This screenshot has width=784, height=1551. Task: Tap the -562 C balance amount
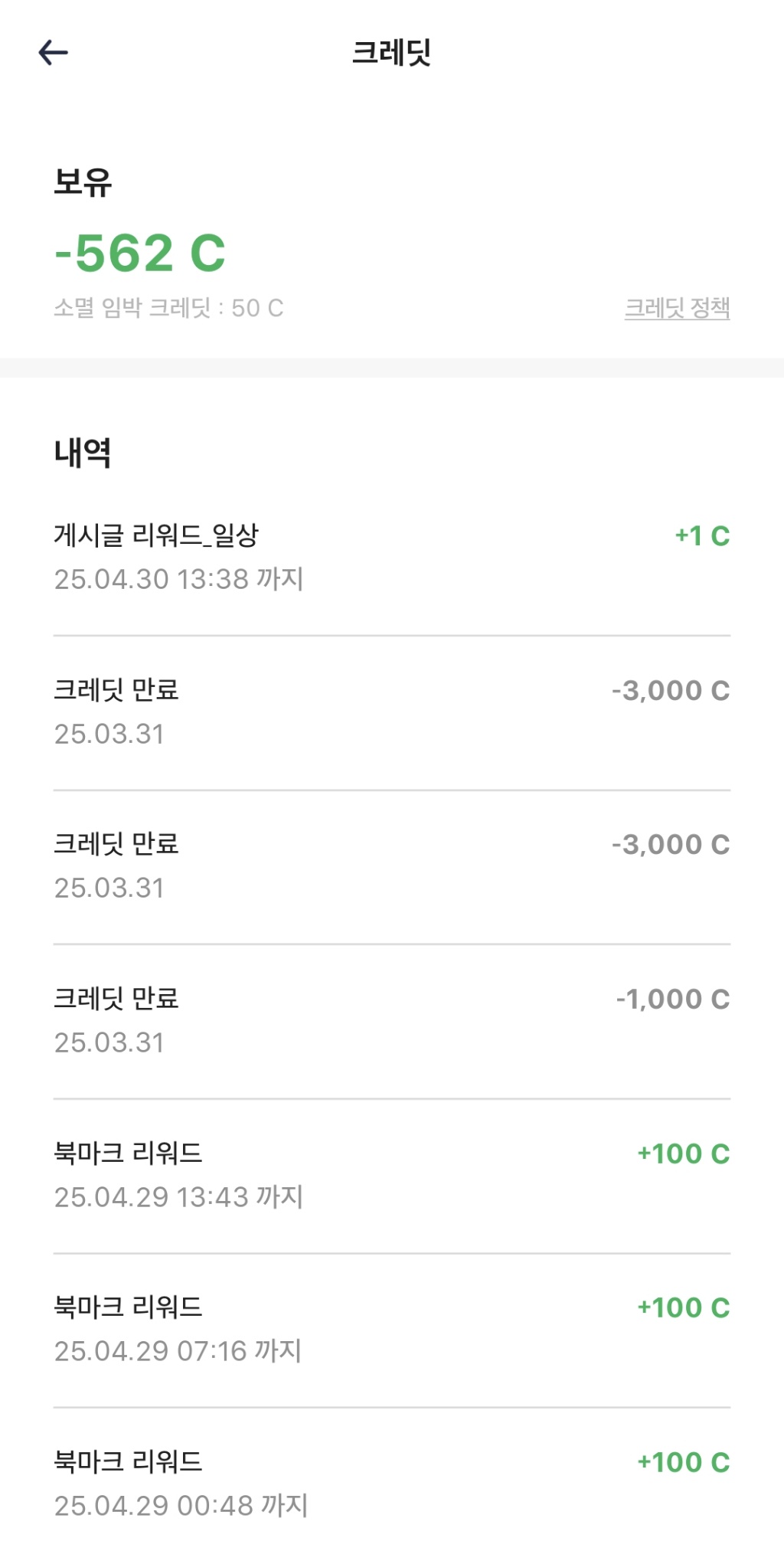click(140, 253)
